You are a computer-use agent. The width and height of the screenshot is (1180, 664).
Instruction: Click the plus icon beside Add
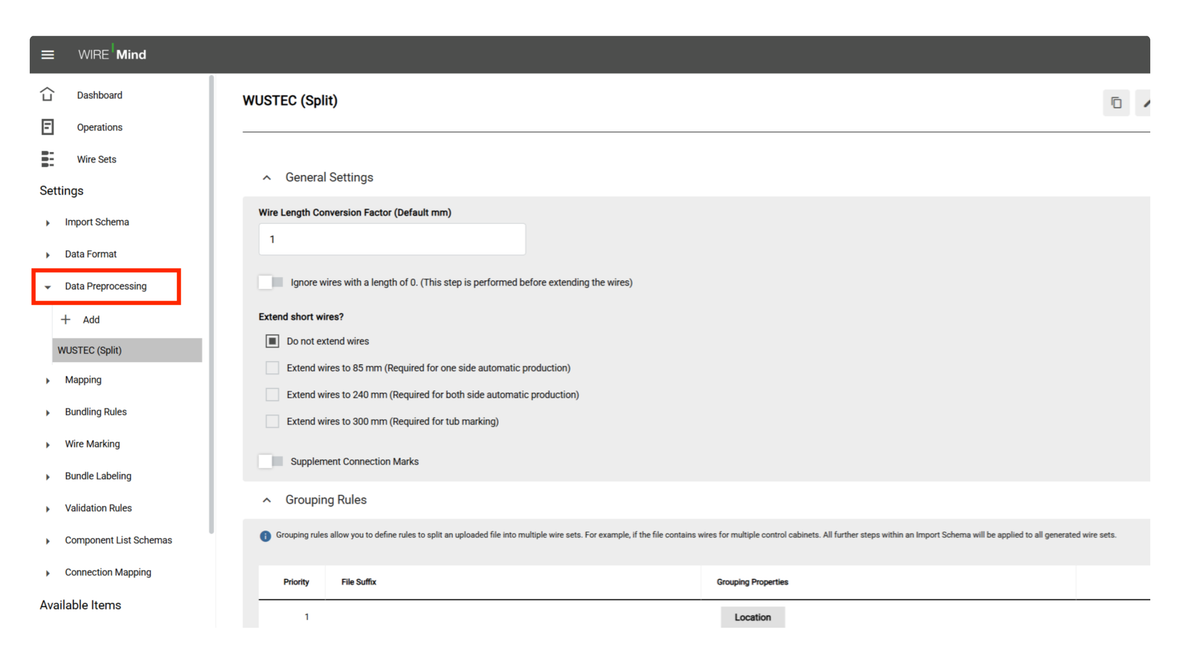point(65,320)
